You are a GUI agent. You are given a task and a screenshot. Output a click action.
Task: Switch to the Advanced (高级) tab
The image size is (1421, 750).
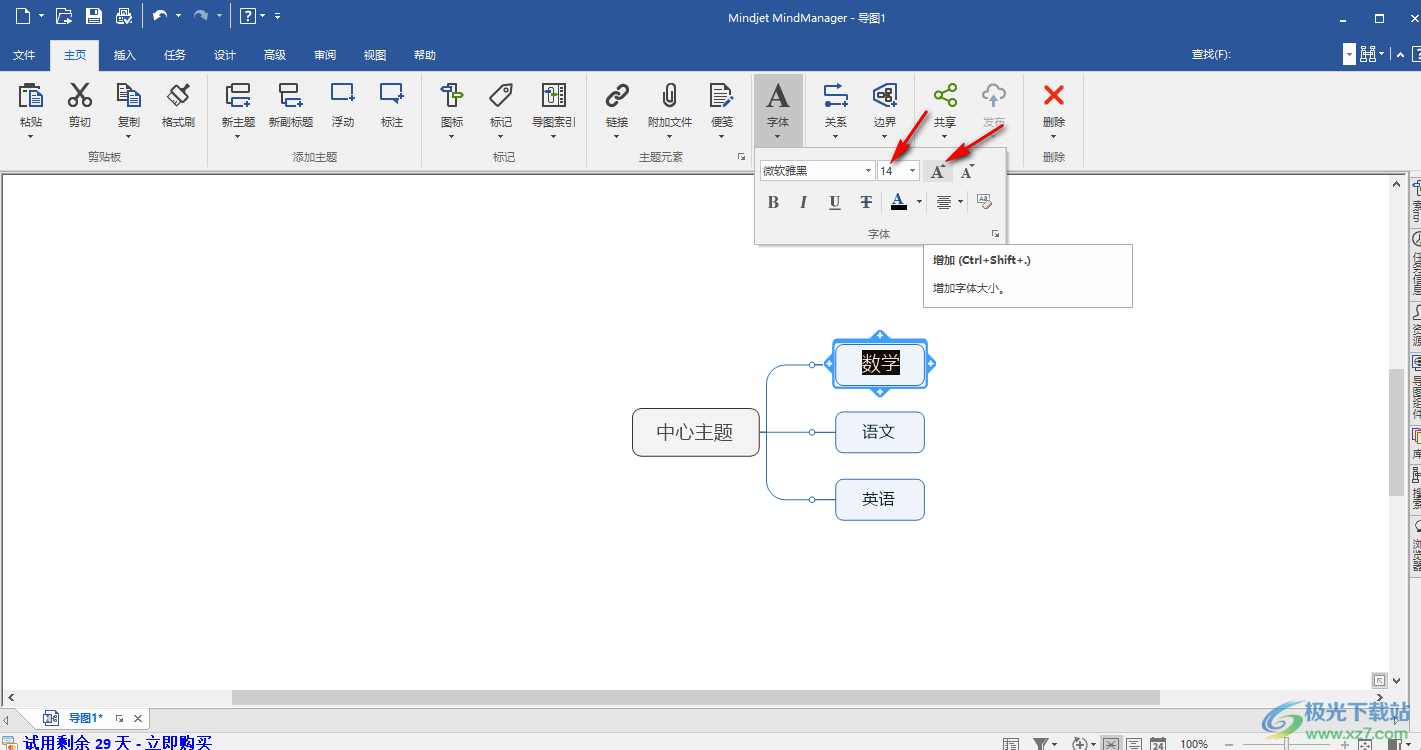275,55
